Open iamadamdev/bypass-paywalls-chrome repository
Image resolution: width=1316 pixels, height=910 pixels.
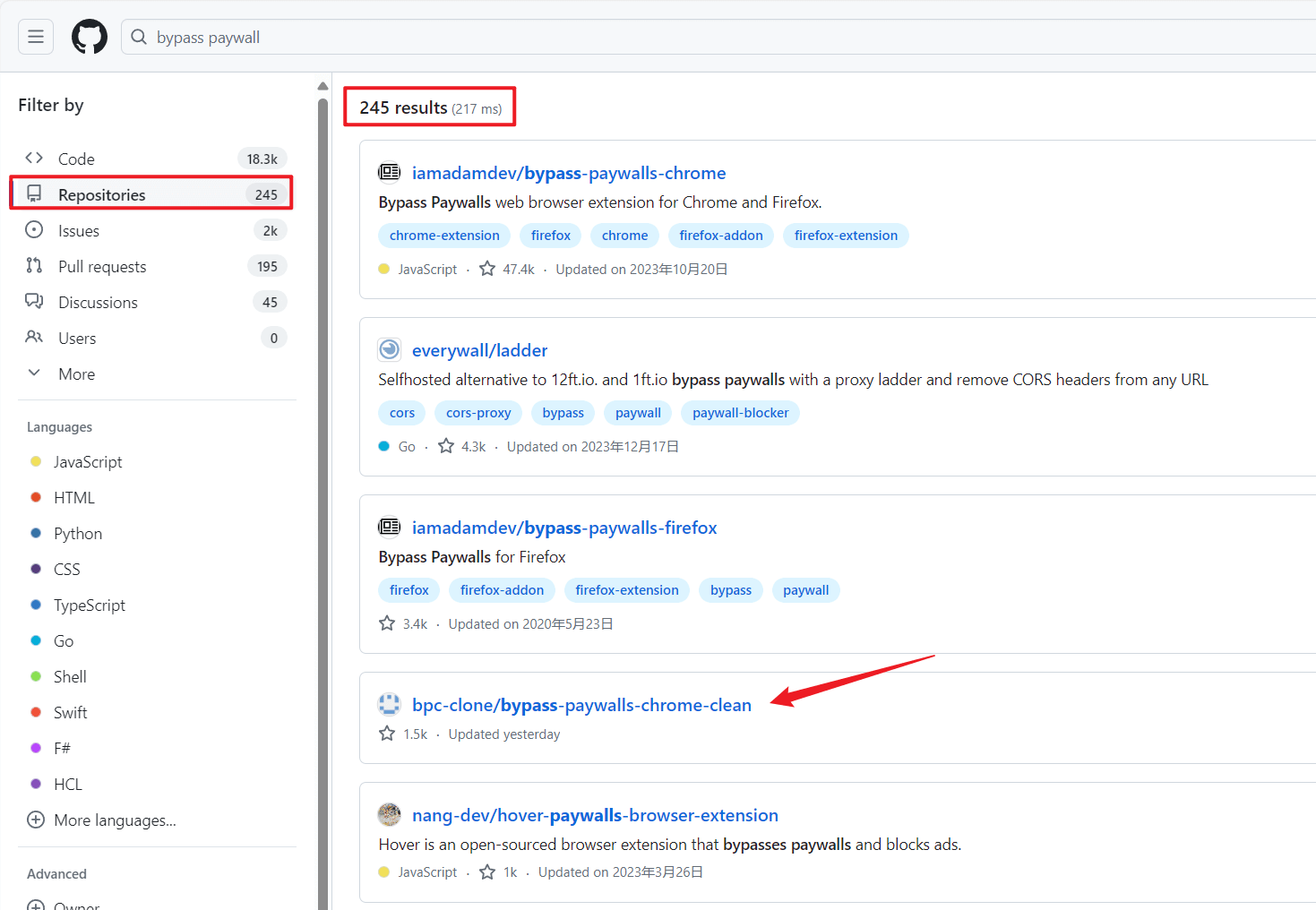point(569,173)
